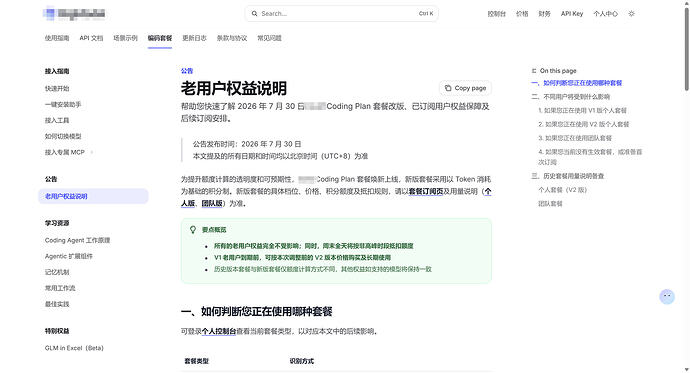This screenshot has height=373, width=690.
Task: Jump to 如果您正在使用团队套餐 outline entry
Action: pos(575,138)
